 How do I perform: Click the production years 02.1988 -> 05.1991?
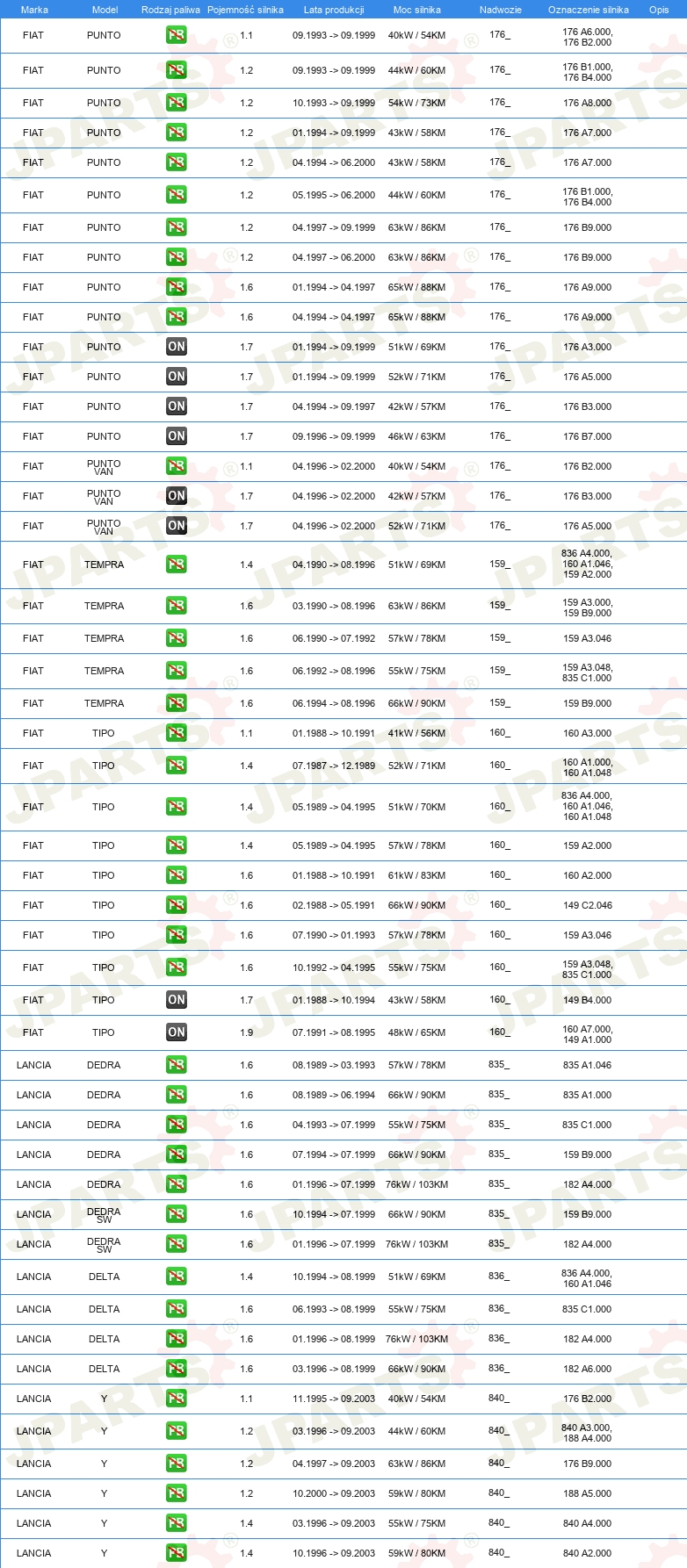334,905
